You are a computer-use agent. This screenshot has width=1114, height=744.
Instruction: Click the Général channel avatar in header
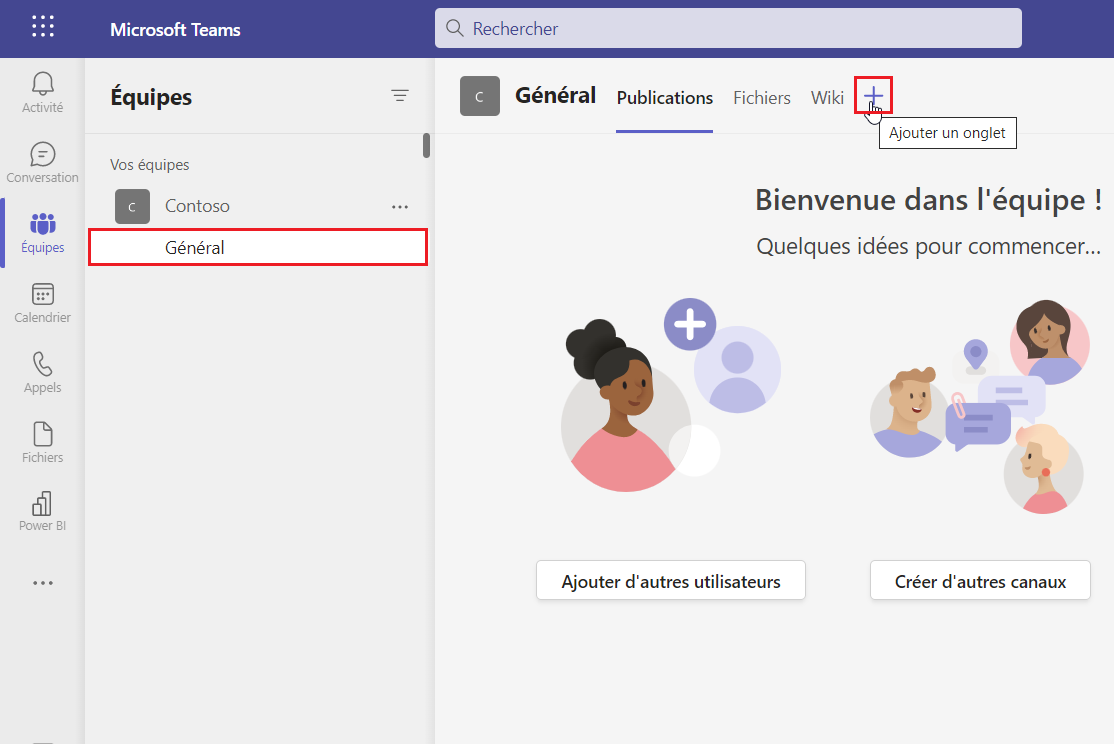pos(480,96)
